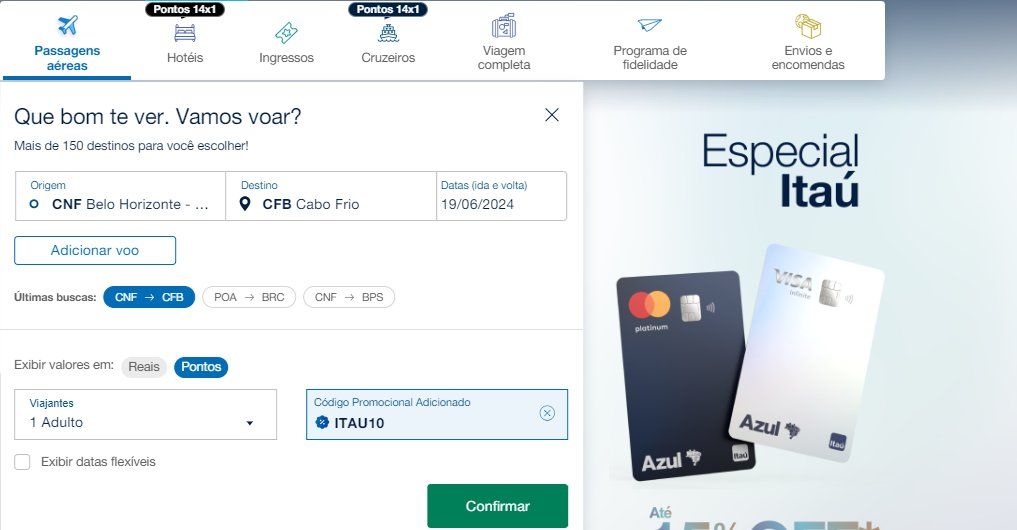Open the Destino CFB Cabo Frio selector
1017x530 pixels.
331,196
